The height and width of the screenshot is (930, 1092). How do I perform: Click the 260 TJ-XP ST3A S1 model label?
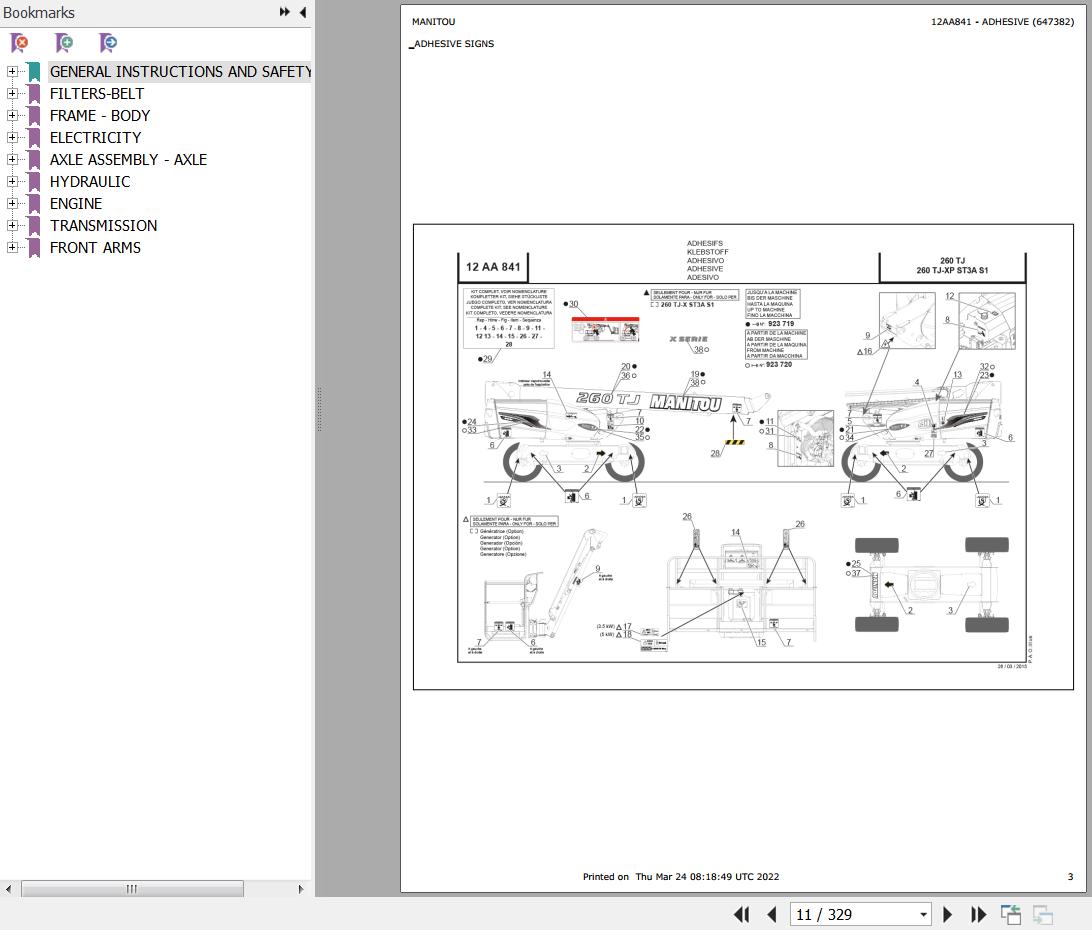click(x=952, y=270)
